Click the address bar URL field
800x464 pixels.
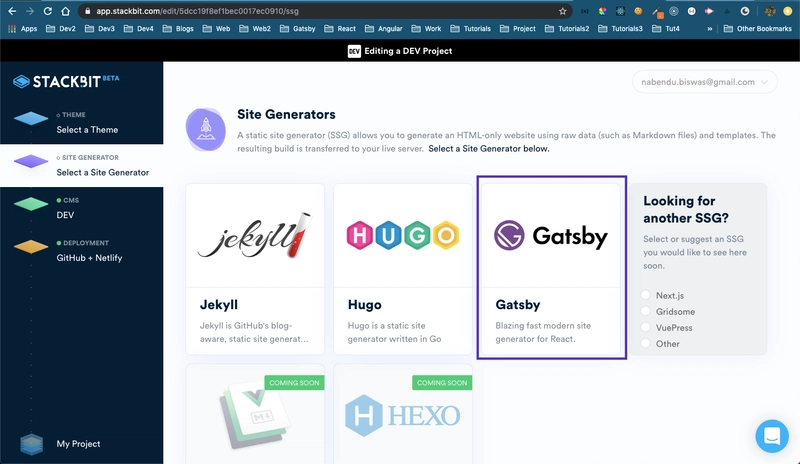(x=324, y=11)
